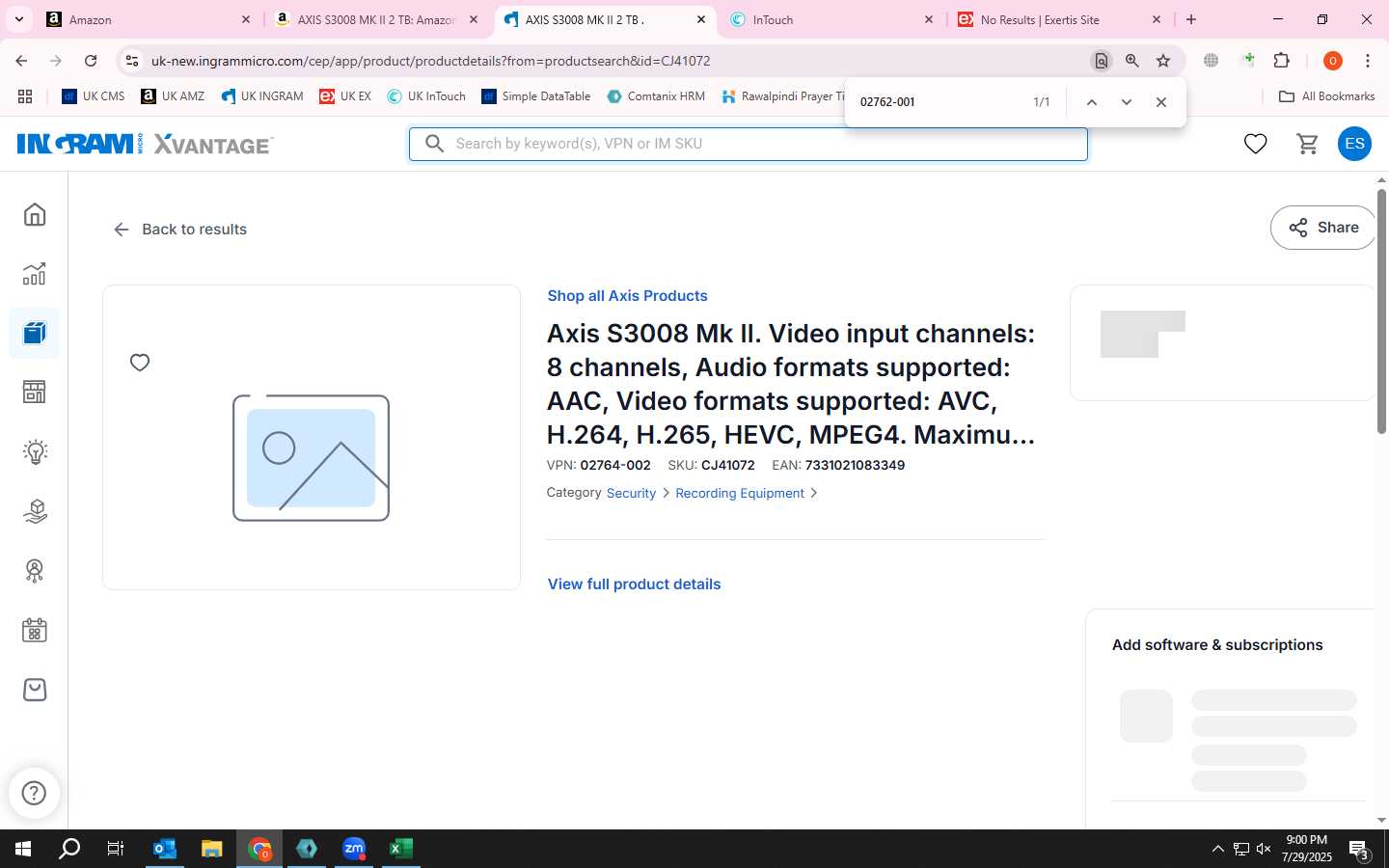Switch to the InTouch tab
1389x868 pixels.
(830, 19)
